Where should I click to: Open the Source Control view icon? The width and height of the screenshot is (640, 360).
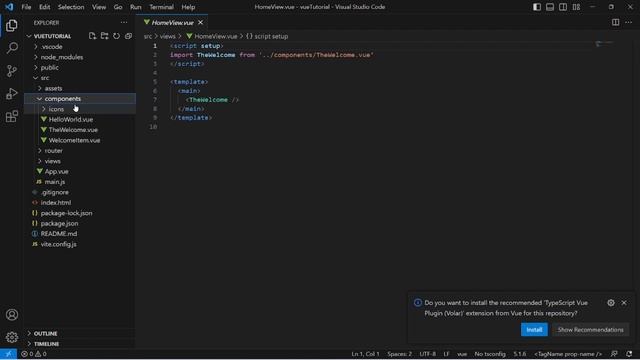coord(12,71)
